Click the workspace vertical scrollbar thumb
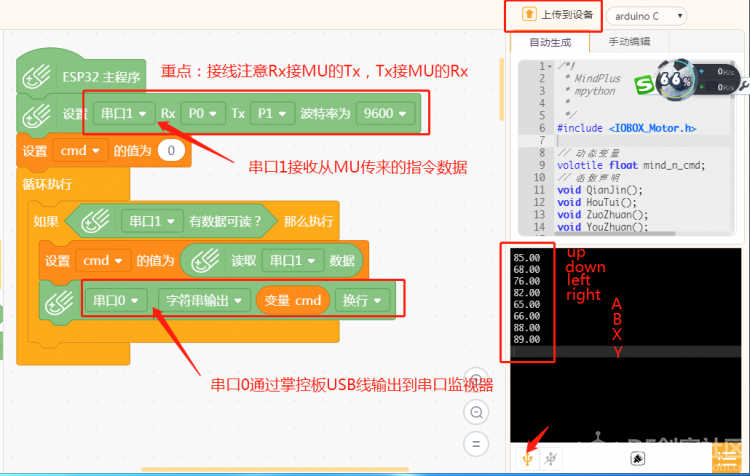 501,89
